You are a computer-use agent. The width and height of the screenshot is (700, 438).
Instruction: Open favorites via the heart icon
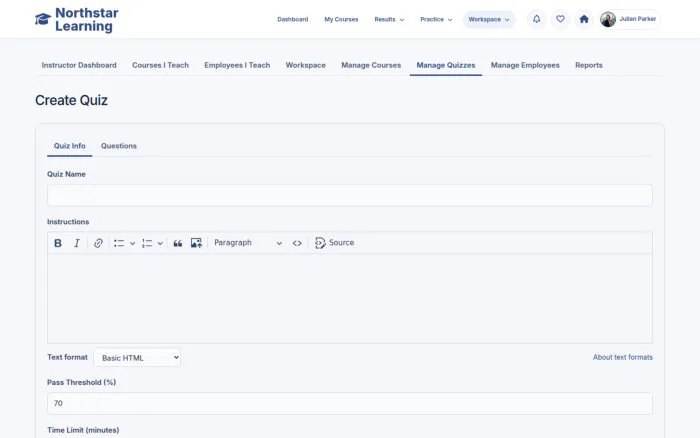coord(560,19)
